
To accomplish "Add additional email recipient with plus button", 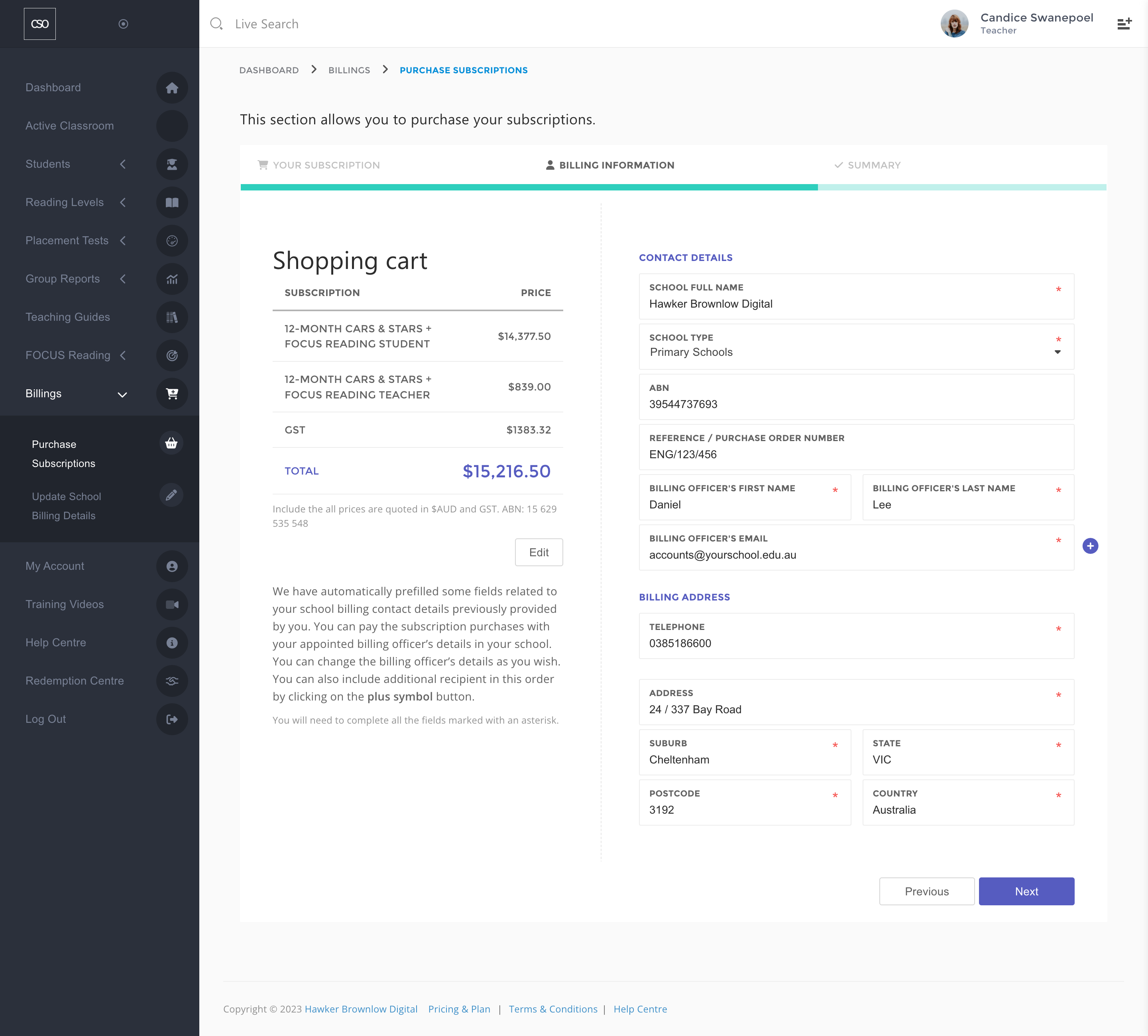I will [1090, 546].
